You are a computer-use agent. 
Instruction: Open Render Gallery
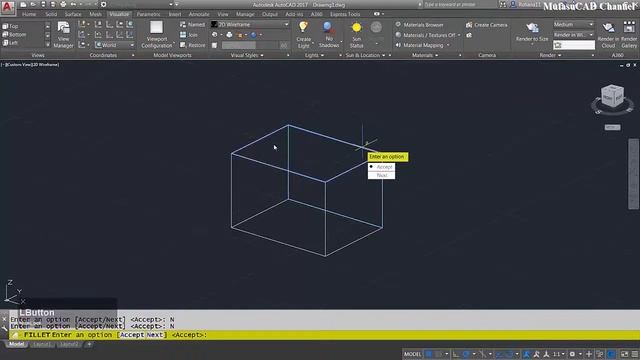pyautogui.click(x=629, y=35)
